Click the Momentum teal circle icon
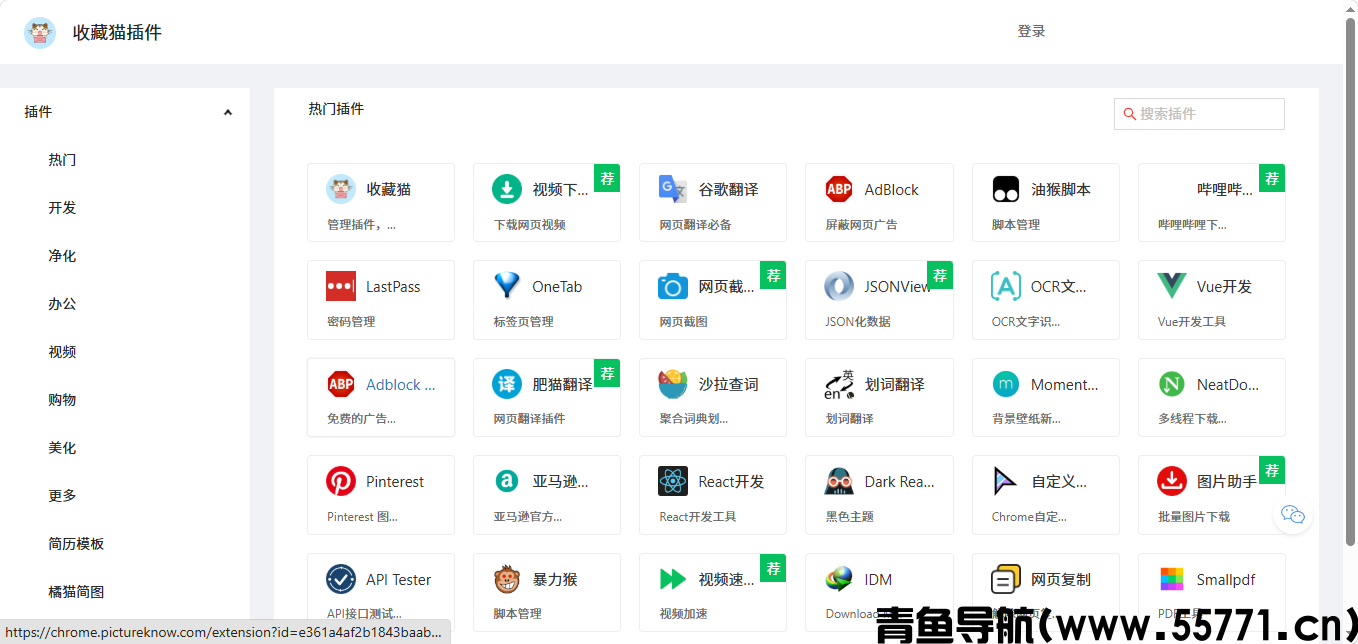 (x=1006, y=384)
